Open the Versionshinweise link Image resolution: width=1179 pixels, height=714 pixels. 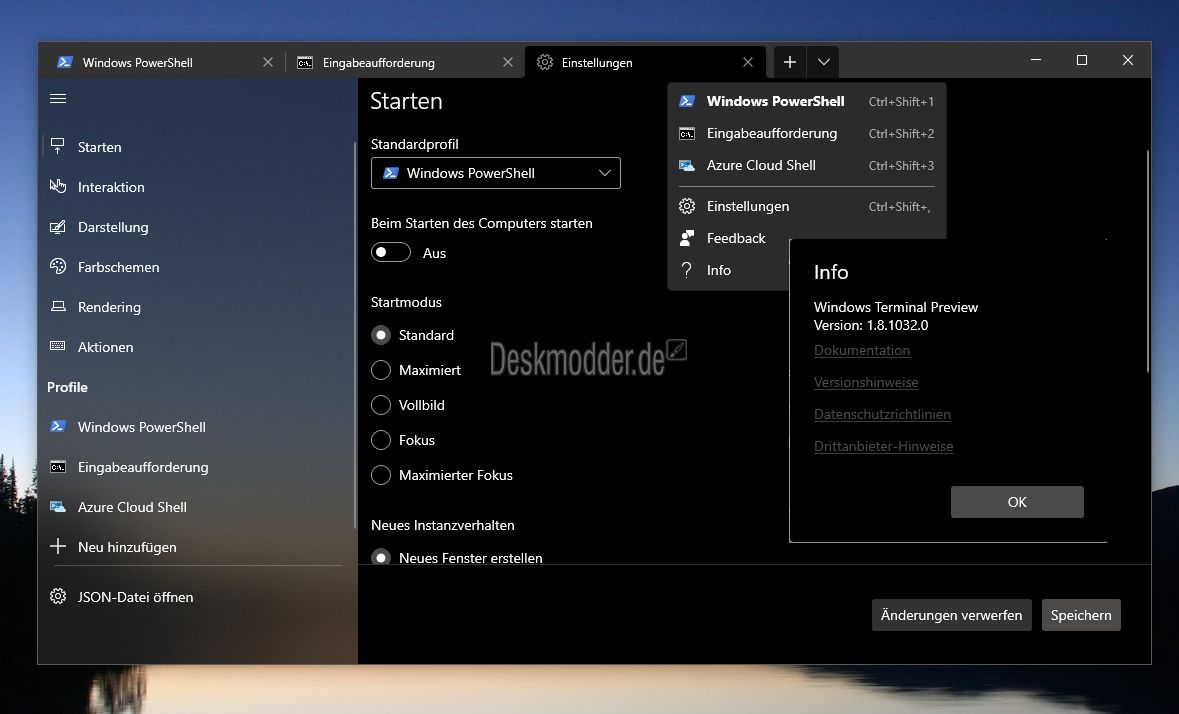[x=866, y=383]
